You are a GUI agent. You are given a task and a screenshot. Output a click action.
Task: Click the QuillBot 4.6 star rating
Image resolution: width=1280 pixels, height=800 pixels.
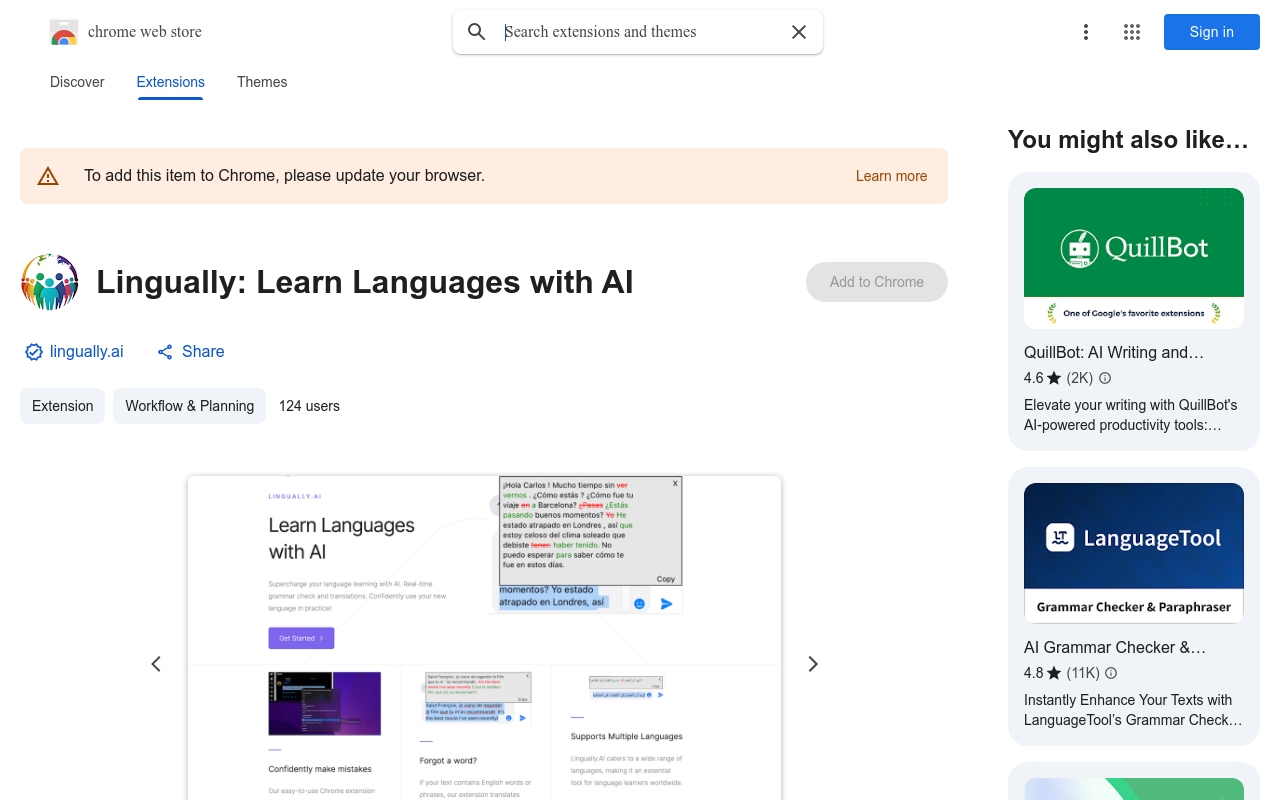[1043, 378]
